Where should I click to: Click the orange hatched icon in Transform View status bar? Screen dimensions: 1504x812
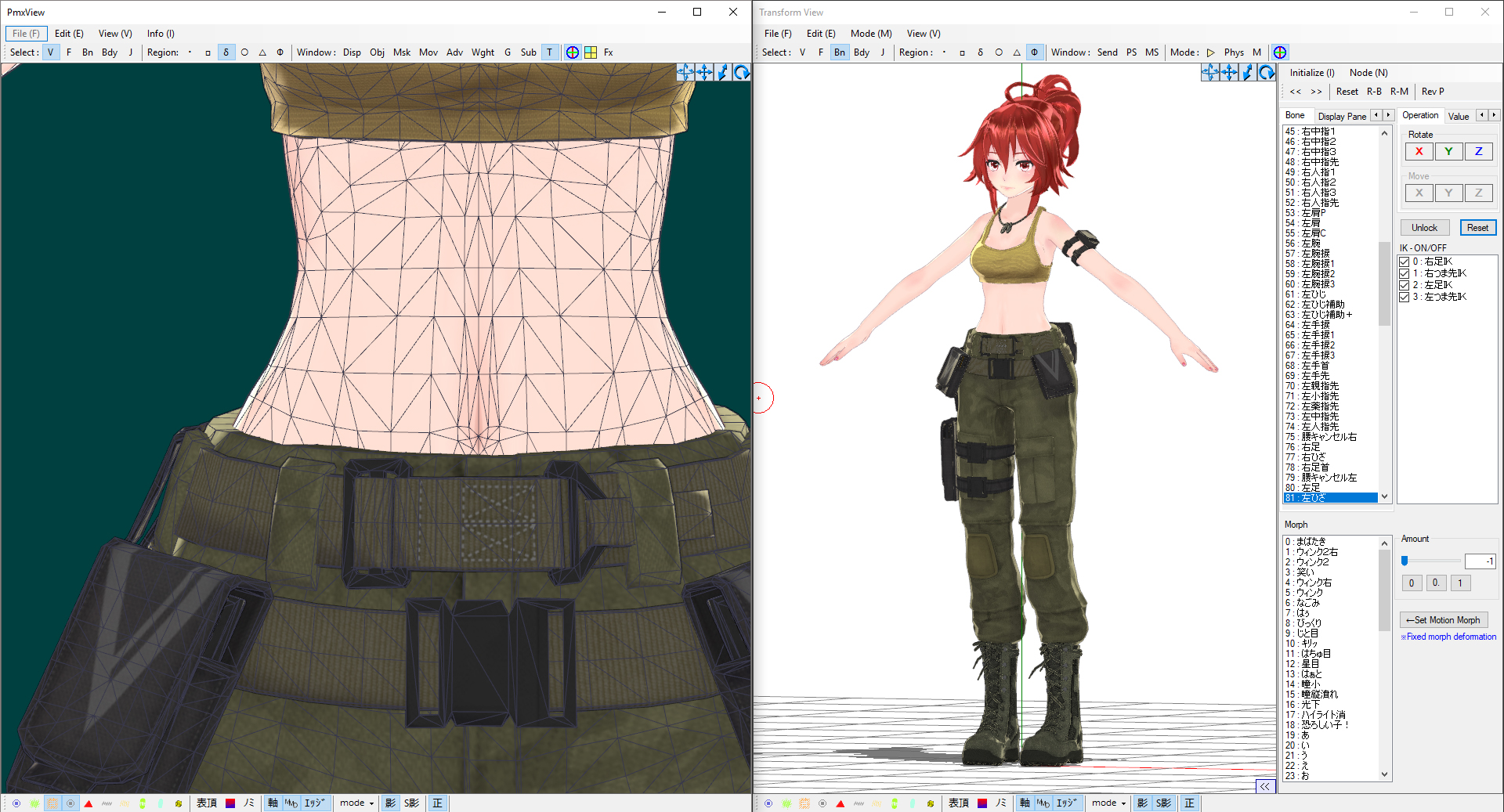804,803
